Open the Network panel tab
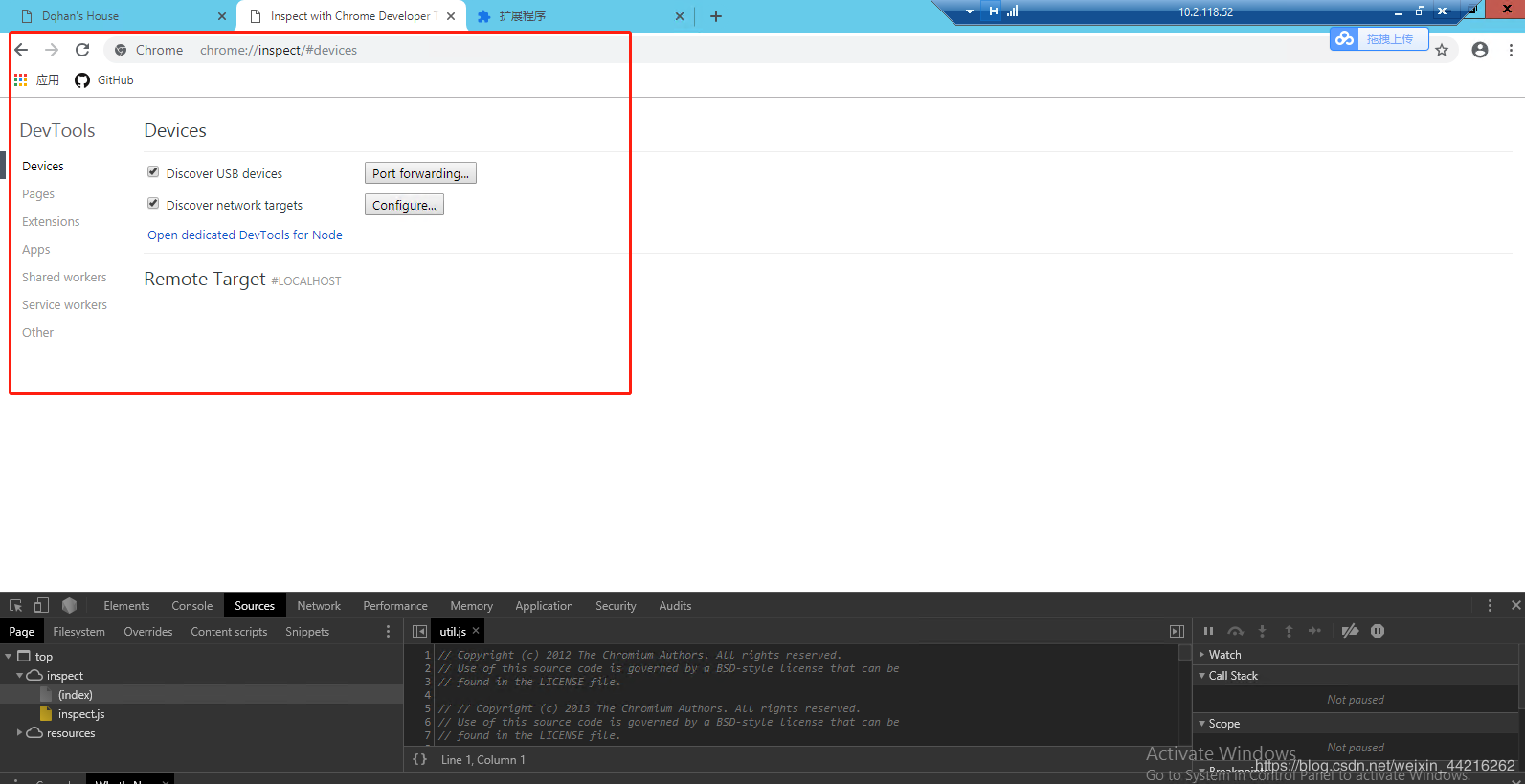 319,606
